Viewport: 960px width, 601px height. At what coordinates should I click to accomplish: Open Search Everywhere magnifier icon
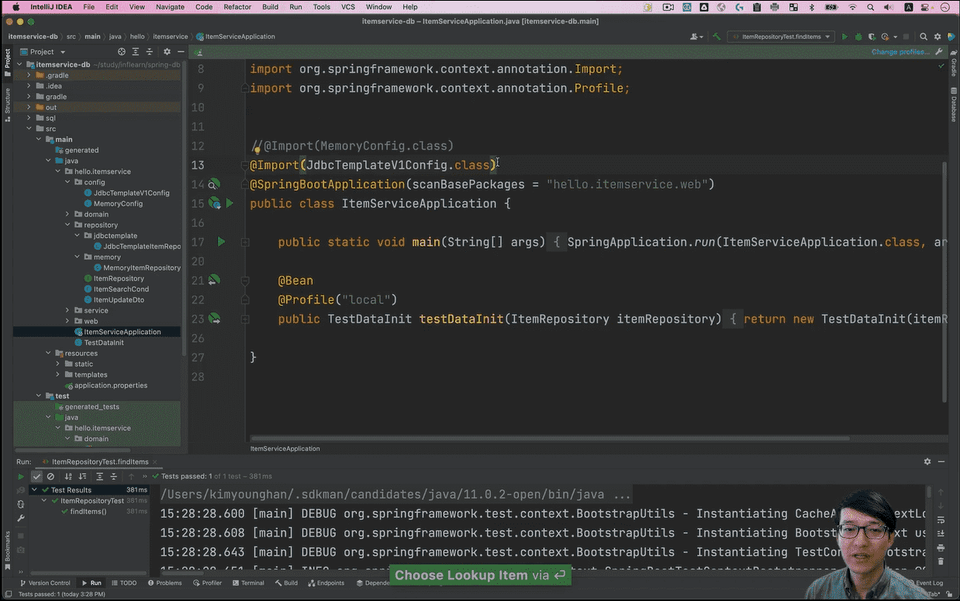click(x=921, y=37)
